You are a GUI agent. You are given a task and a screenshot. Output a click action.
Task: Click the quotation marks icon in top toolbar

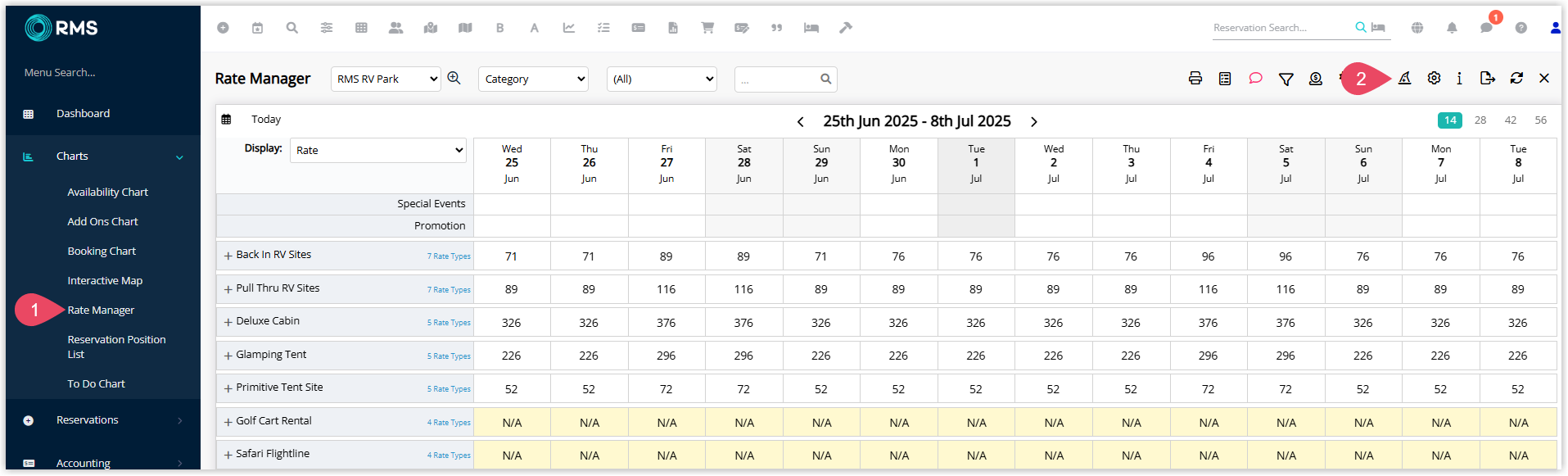[776, 28]
